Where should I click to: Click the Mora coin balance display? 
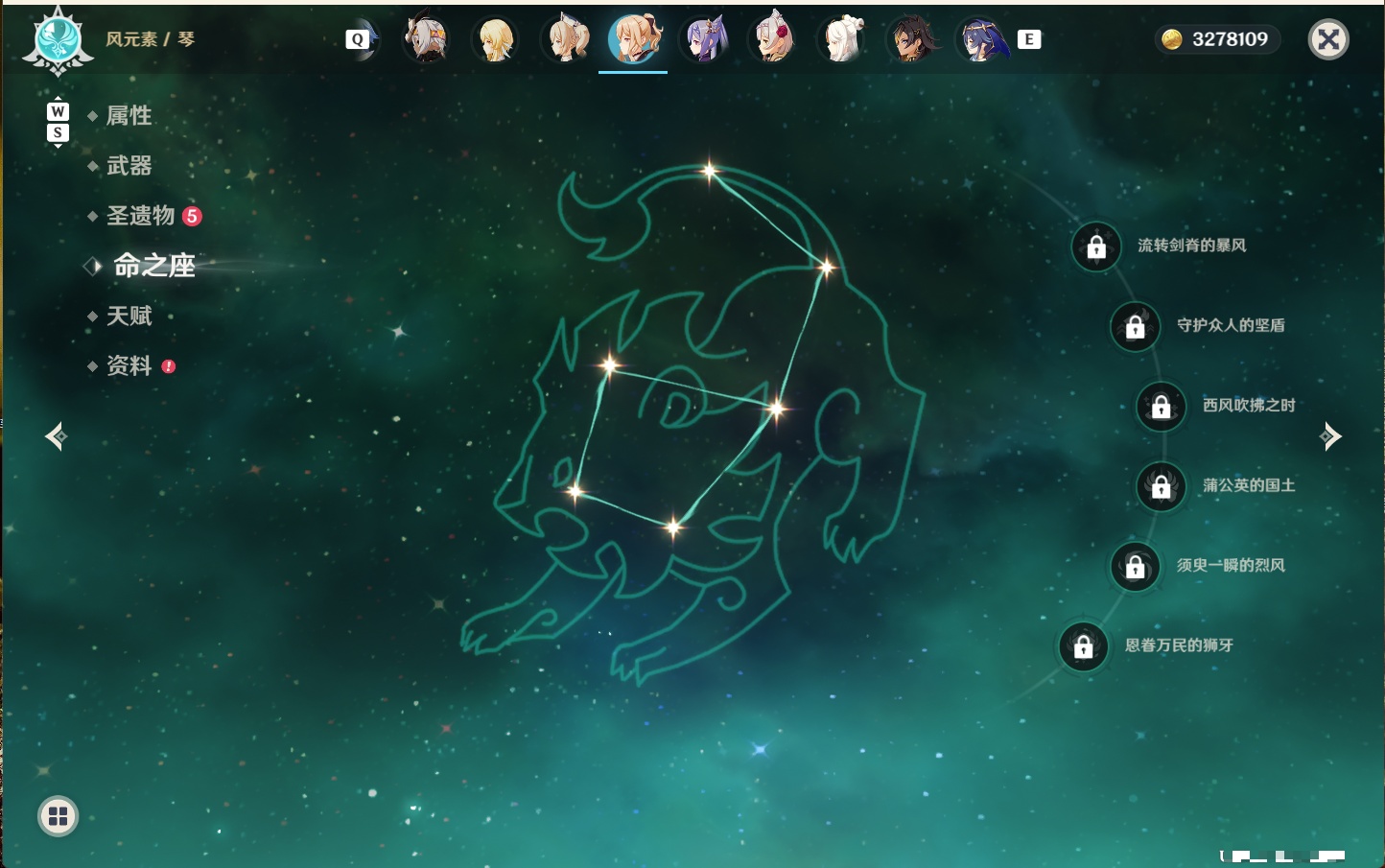[1216, 39]
